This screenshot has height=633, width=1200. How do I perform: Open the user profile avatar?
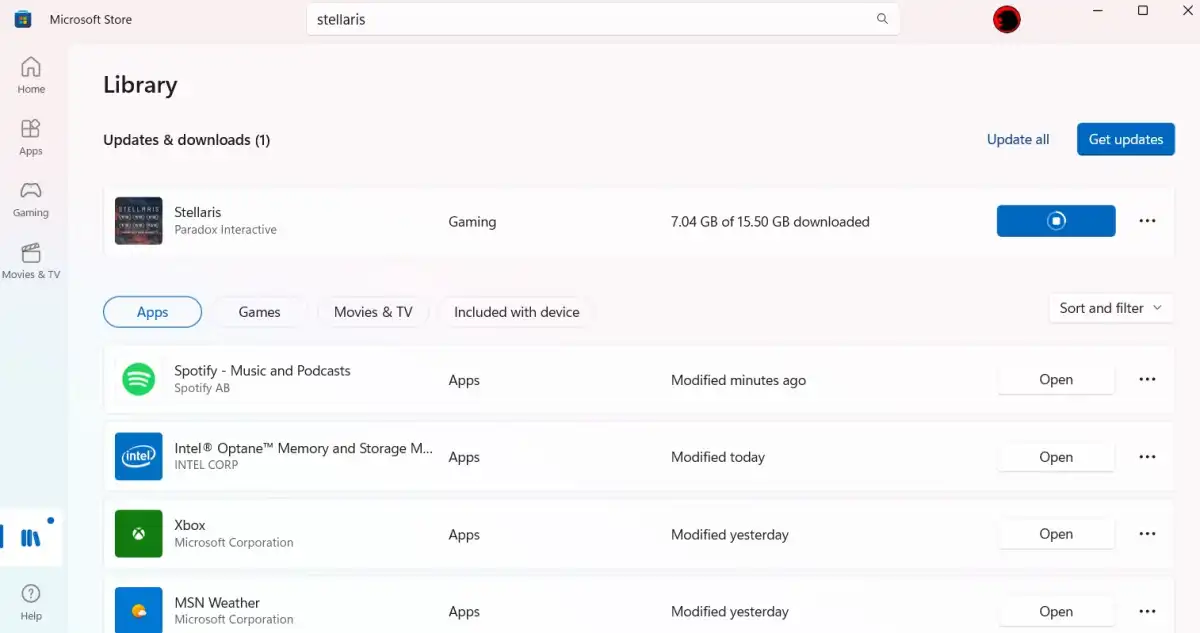[1006, 19]
